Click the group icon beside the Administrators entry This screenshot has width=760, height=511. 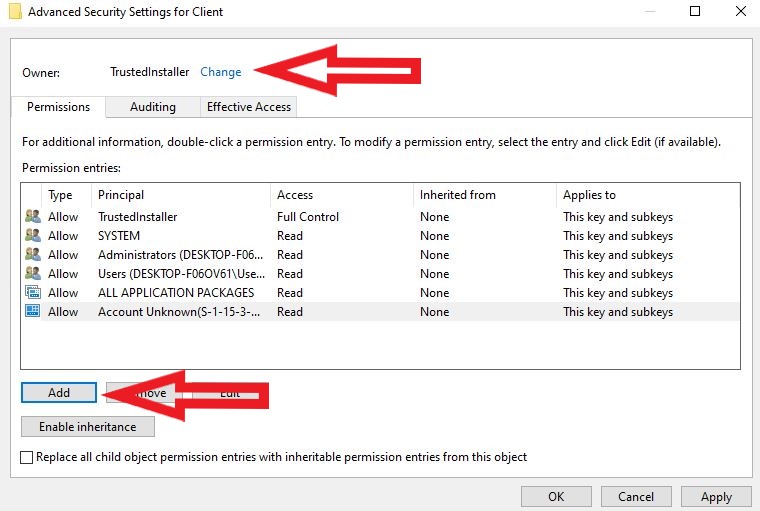32,255
